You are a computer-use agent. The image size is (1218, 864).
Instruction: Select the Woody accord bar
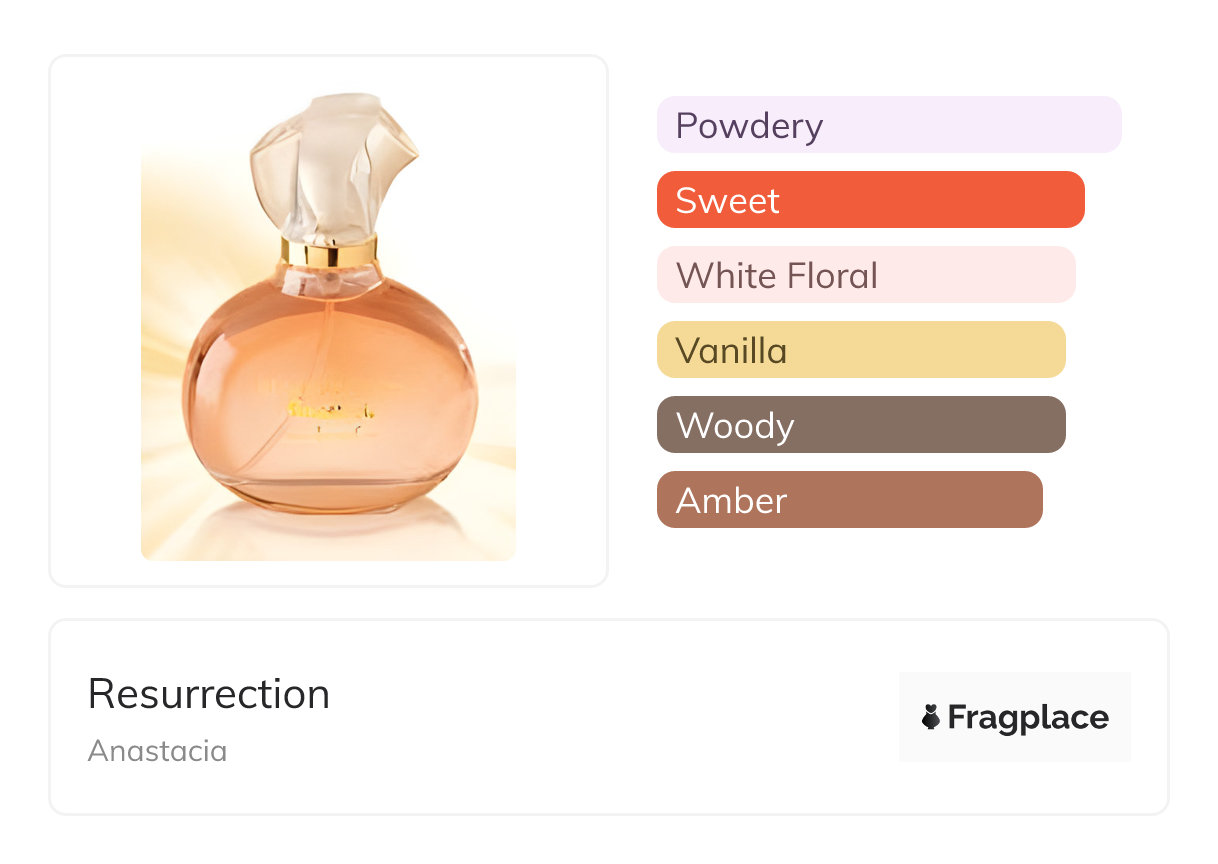pos(860,425)
